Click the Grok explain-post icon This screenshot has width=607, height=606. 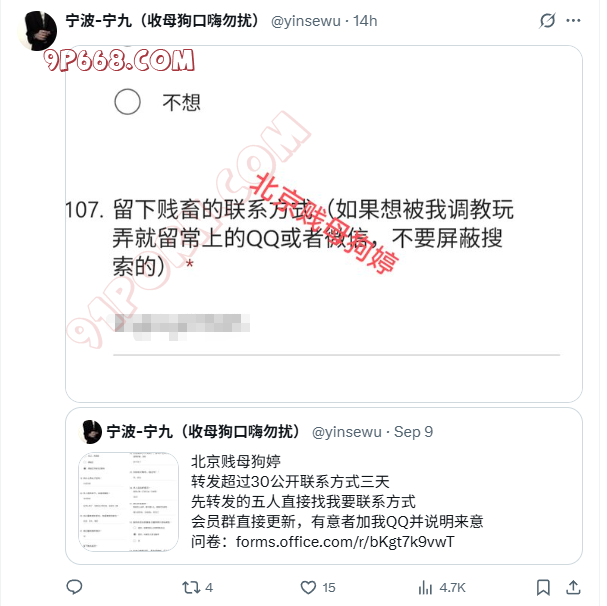(x=547, y=21)
